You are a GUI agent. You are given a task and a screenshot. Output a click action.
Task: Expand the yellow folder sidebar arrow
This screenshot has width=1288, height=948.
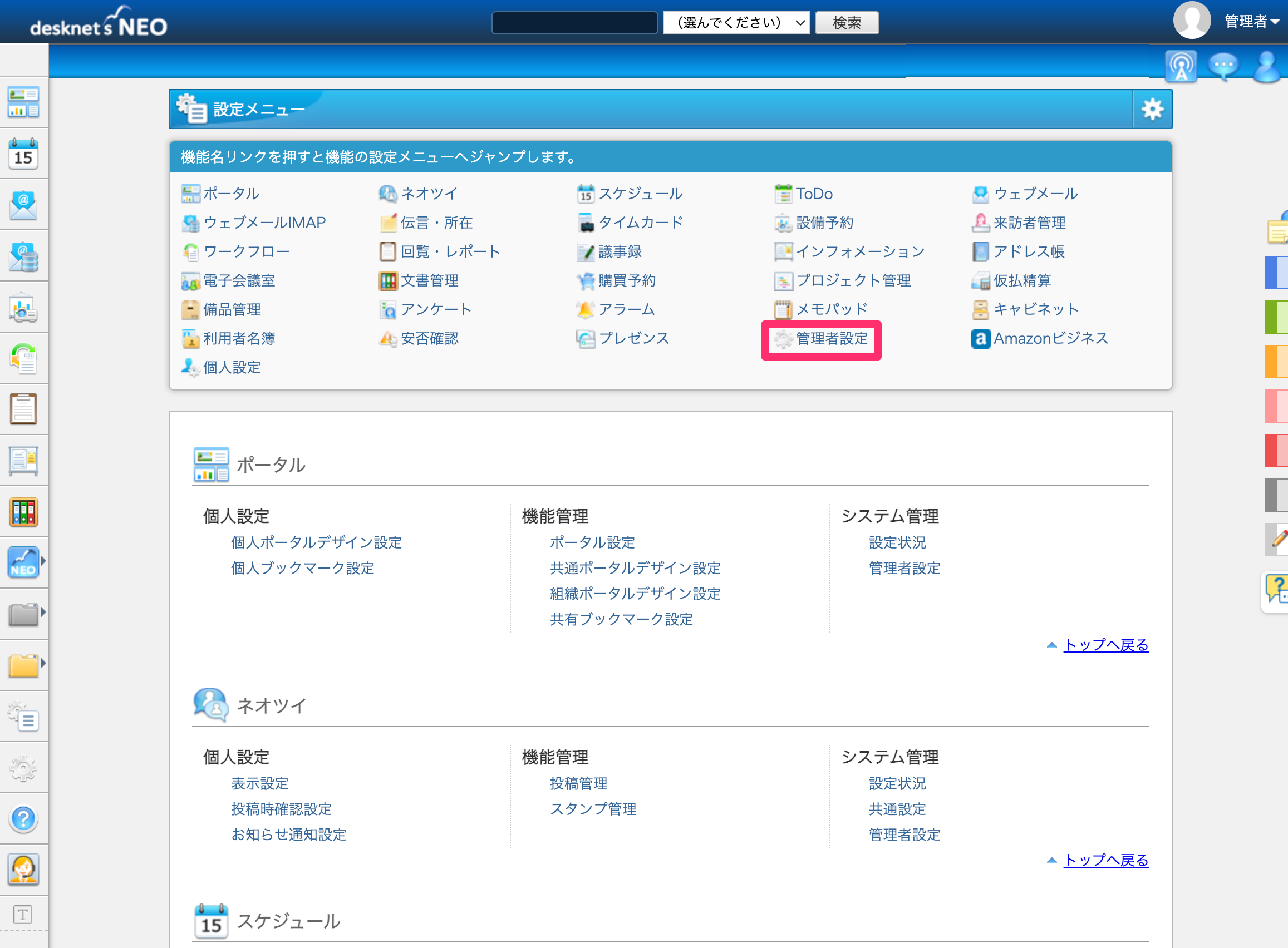click(x=43, y=663)
